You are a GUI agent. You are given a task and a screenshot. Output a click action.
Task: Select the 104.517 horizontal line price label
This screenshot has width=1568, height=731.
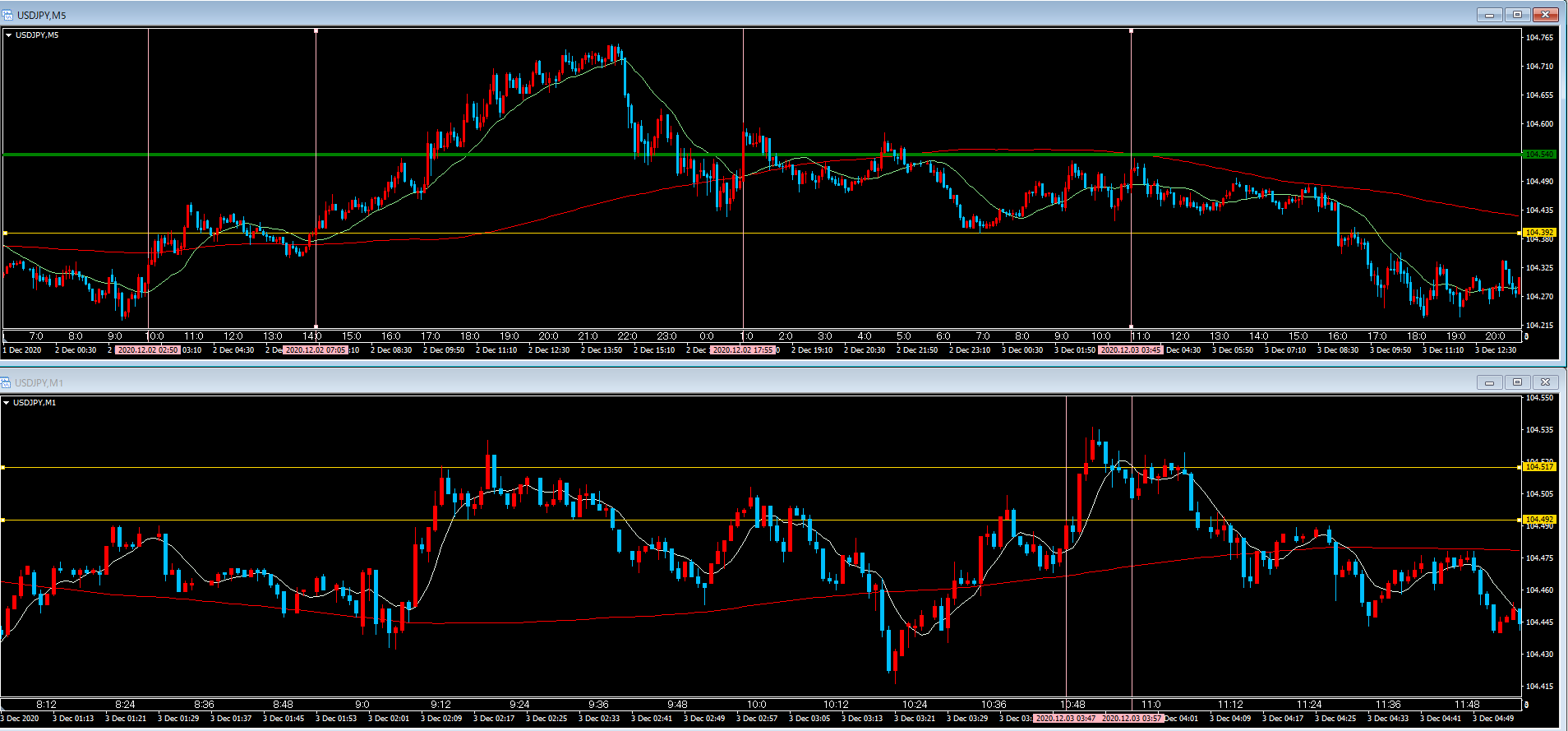(1539, 467)
